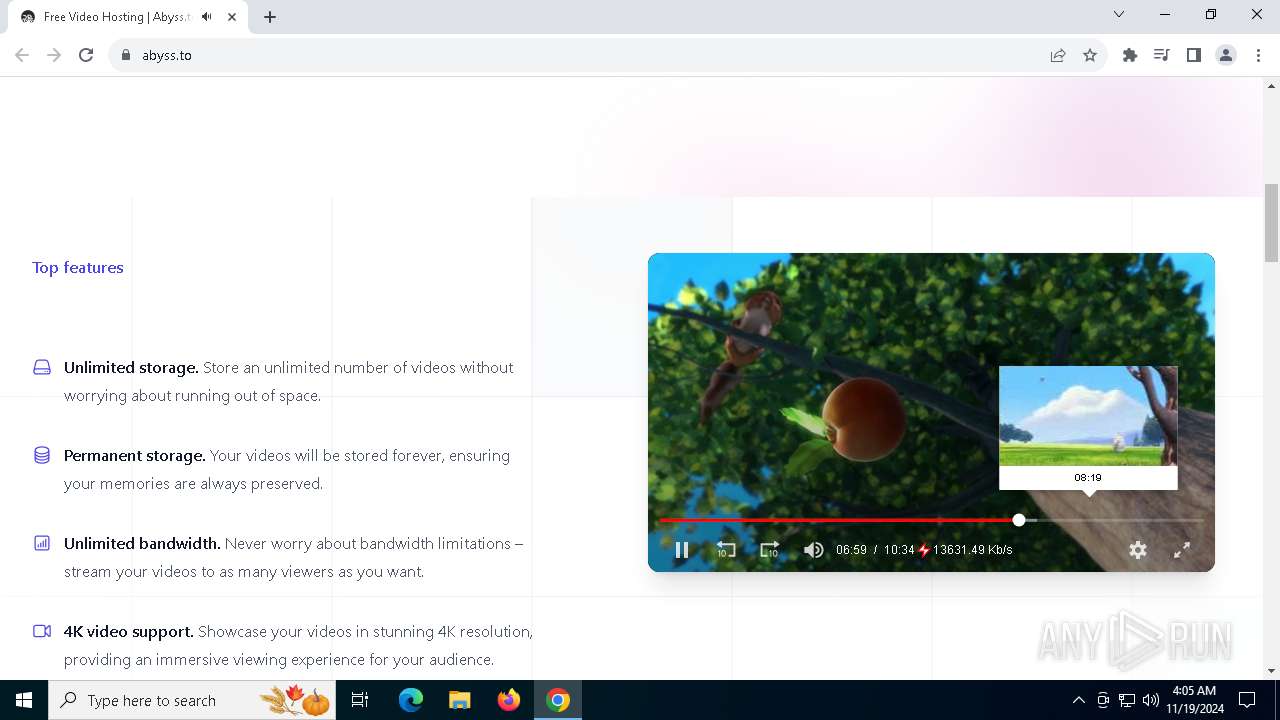Go back to previous page
This screenshot has height=720, width=1280.
(22, 55)
